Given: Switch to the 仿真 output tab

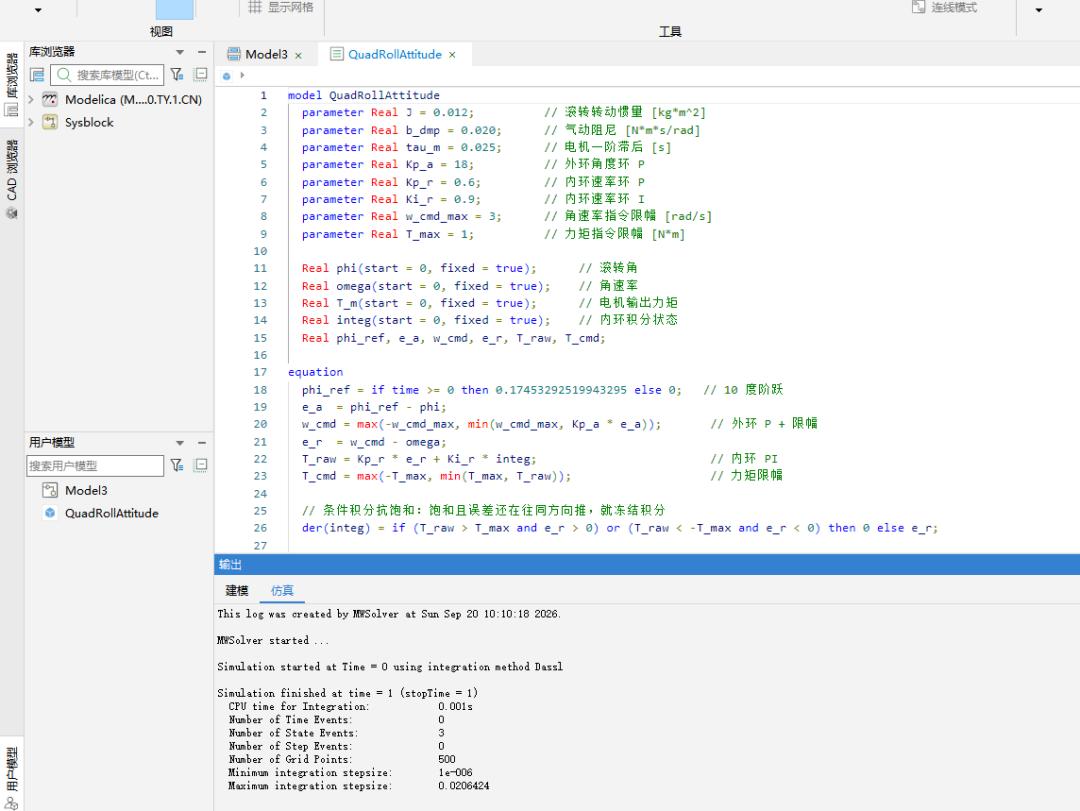Looking at the screenshot, I should click(x=282, y=591).
